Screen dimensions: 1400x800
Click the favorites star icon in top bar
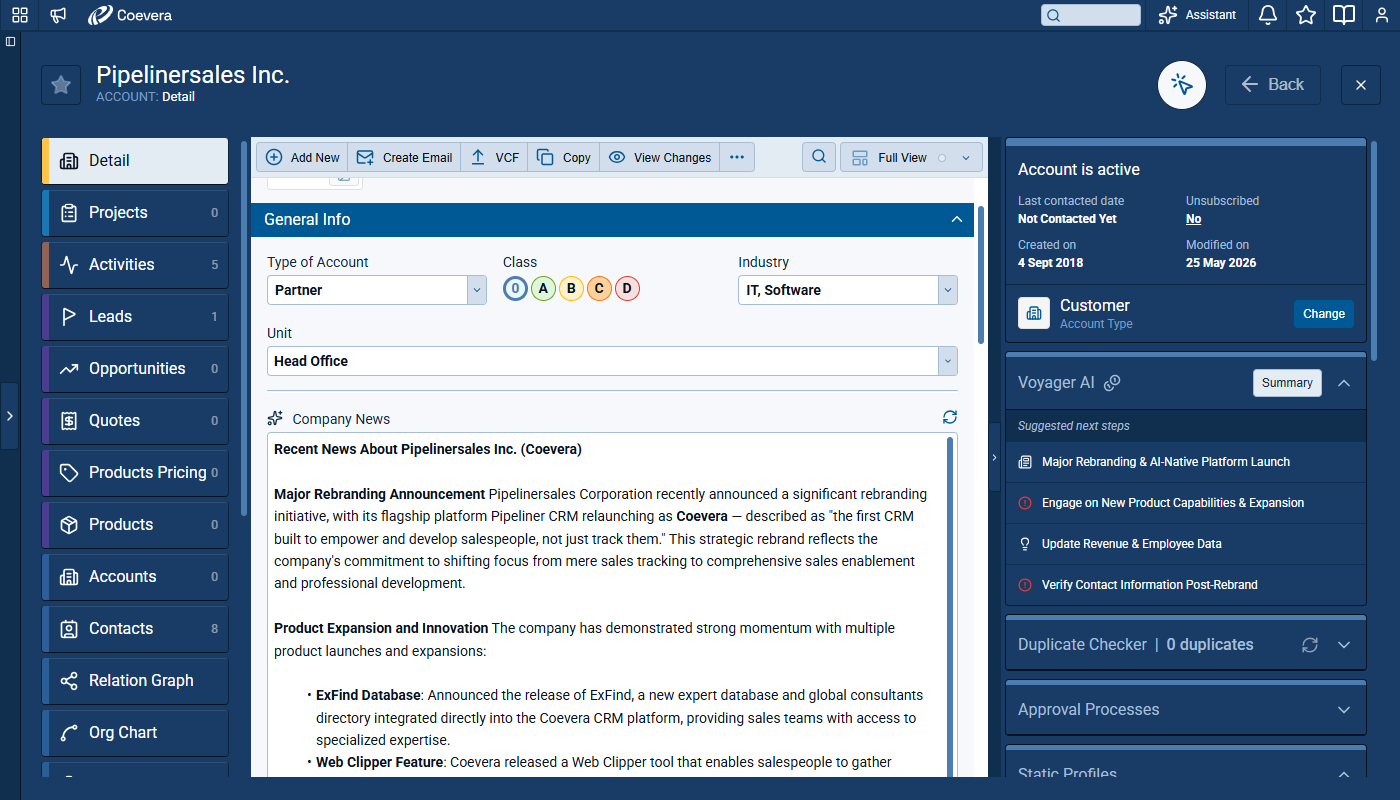pos(1306,15)
